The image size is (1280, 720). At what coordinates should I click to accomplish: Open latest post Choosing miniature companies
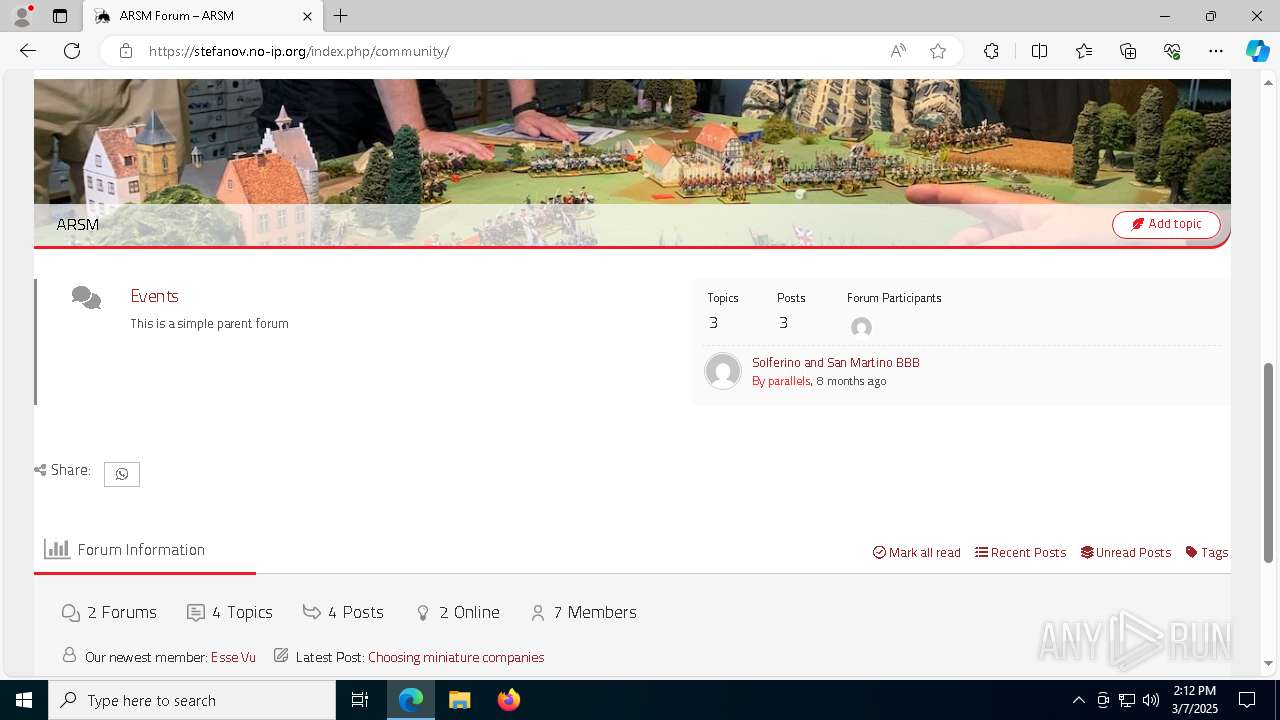pyautogui.click(x=456, y=657)
